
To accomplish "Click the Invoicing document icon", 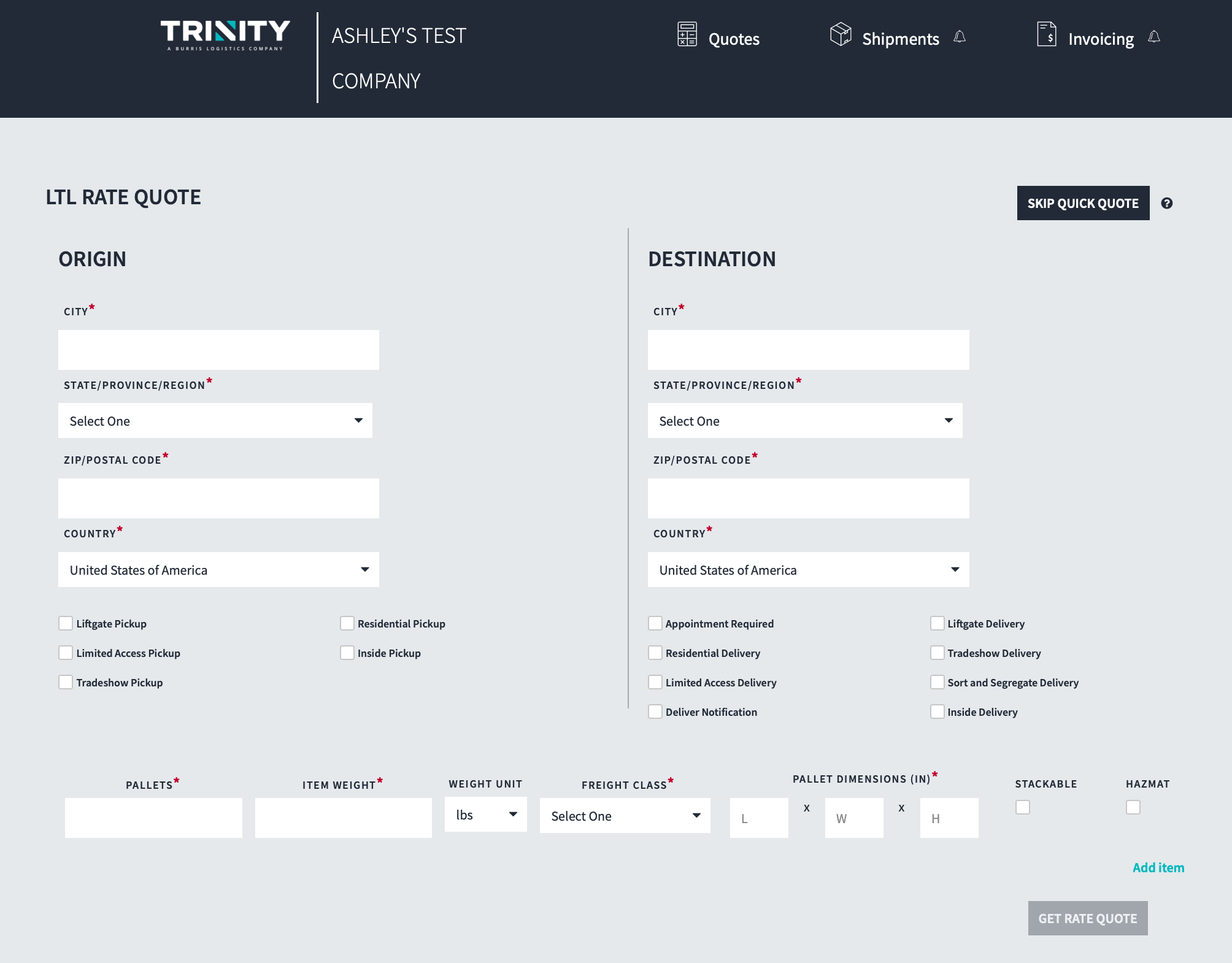I will click(1046, 34).
